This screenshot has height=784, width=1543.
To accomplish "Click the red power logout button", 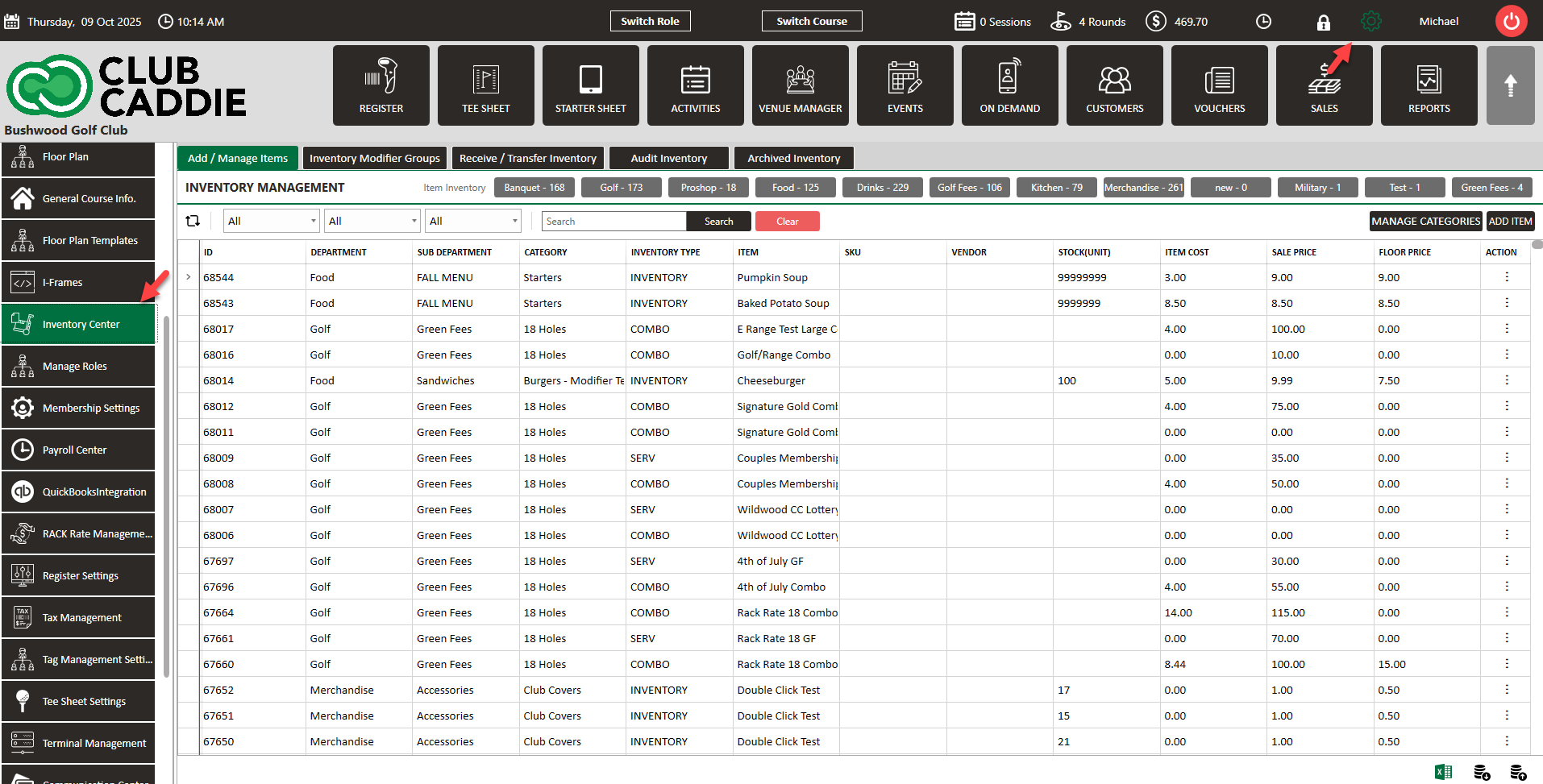I will click(1511, 22).
